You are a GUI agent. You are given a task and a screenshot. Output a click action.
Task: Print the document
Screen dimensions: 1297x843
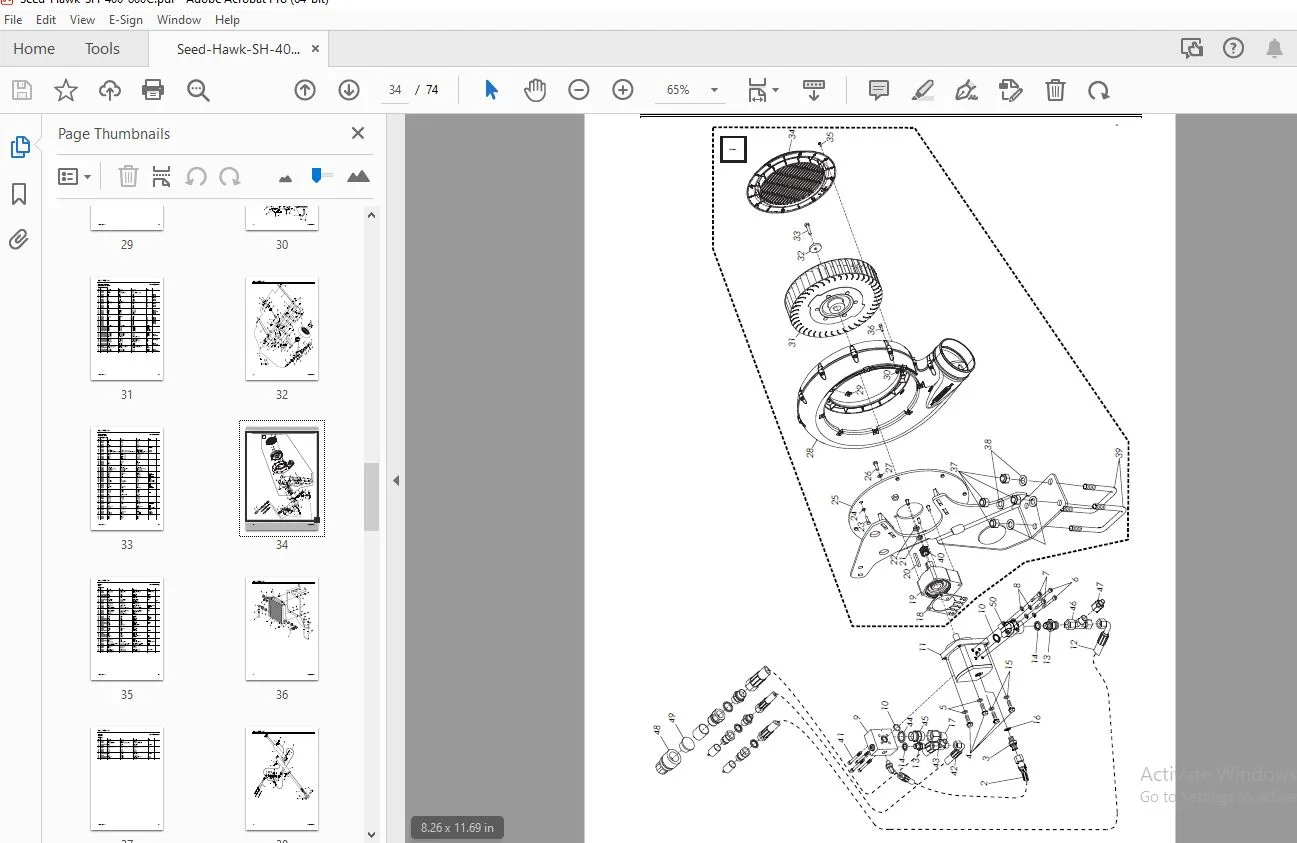point(153,91)
